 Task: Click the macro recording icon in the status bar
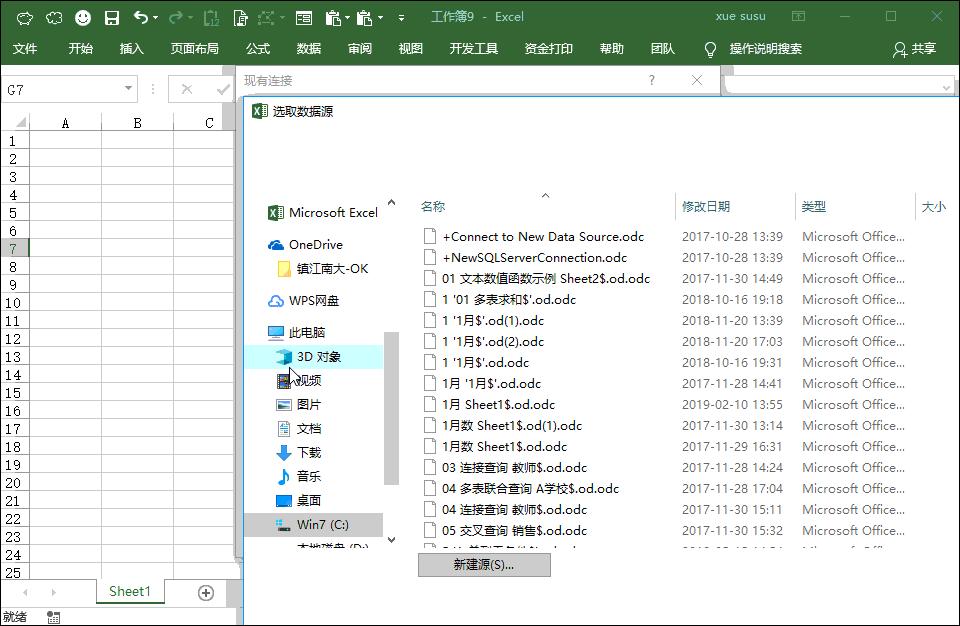point(53,617)
